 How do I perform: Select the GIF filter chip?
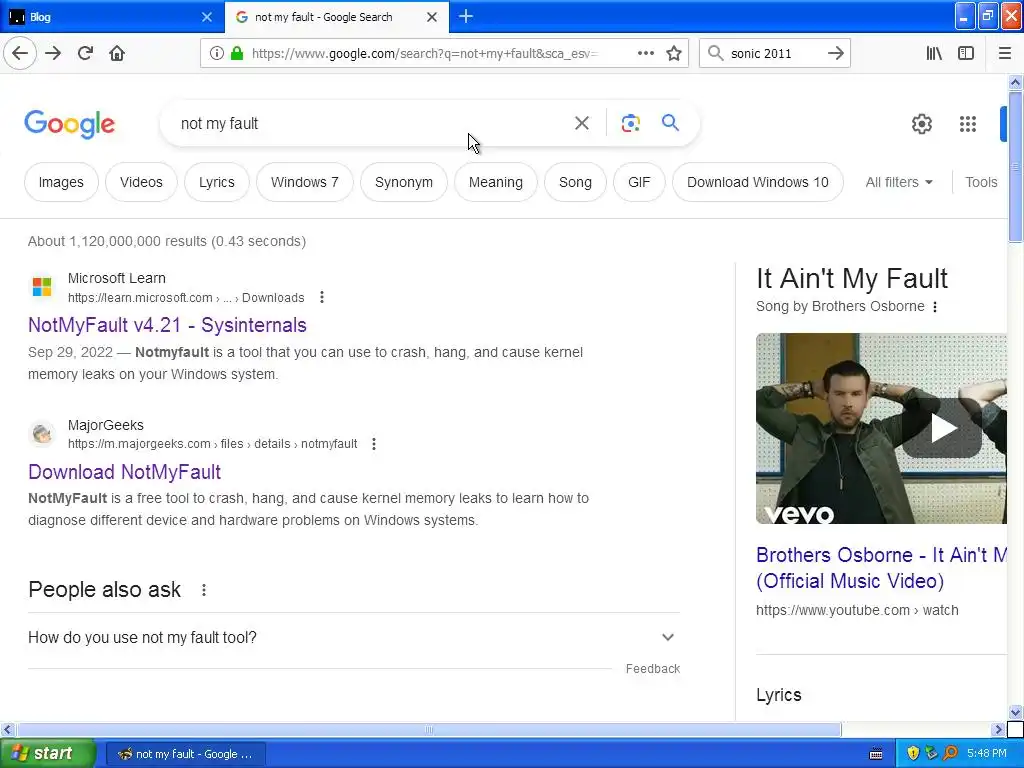coord(639,182)
